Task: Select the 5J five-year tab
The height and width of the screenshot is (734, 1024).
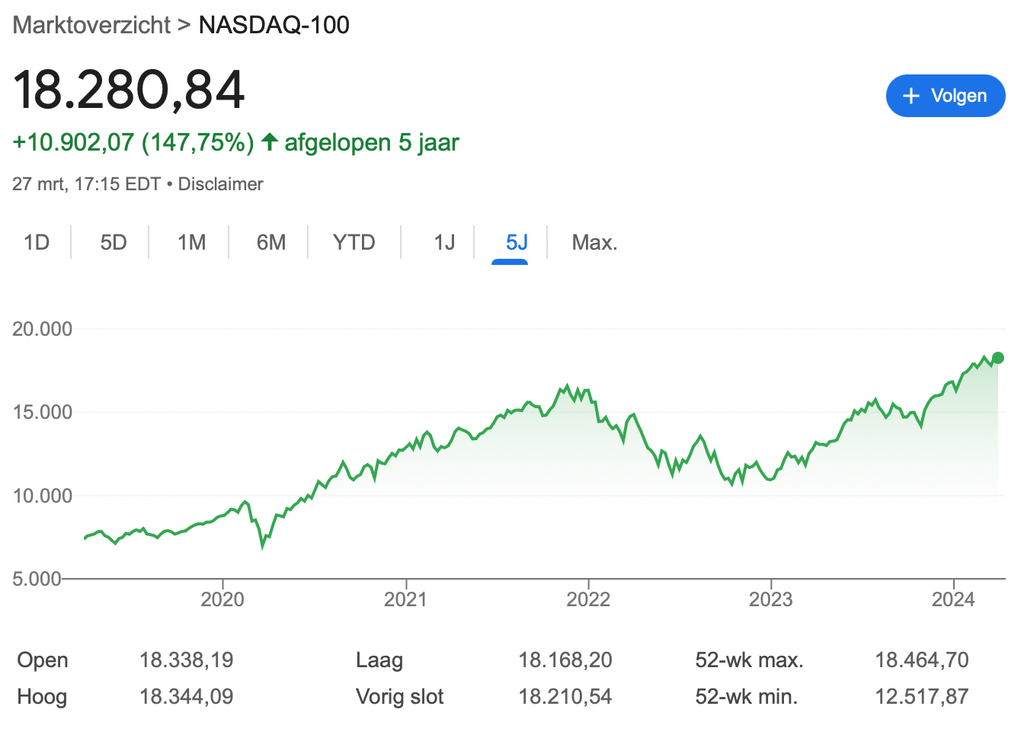Action: (516, 242)
